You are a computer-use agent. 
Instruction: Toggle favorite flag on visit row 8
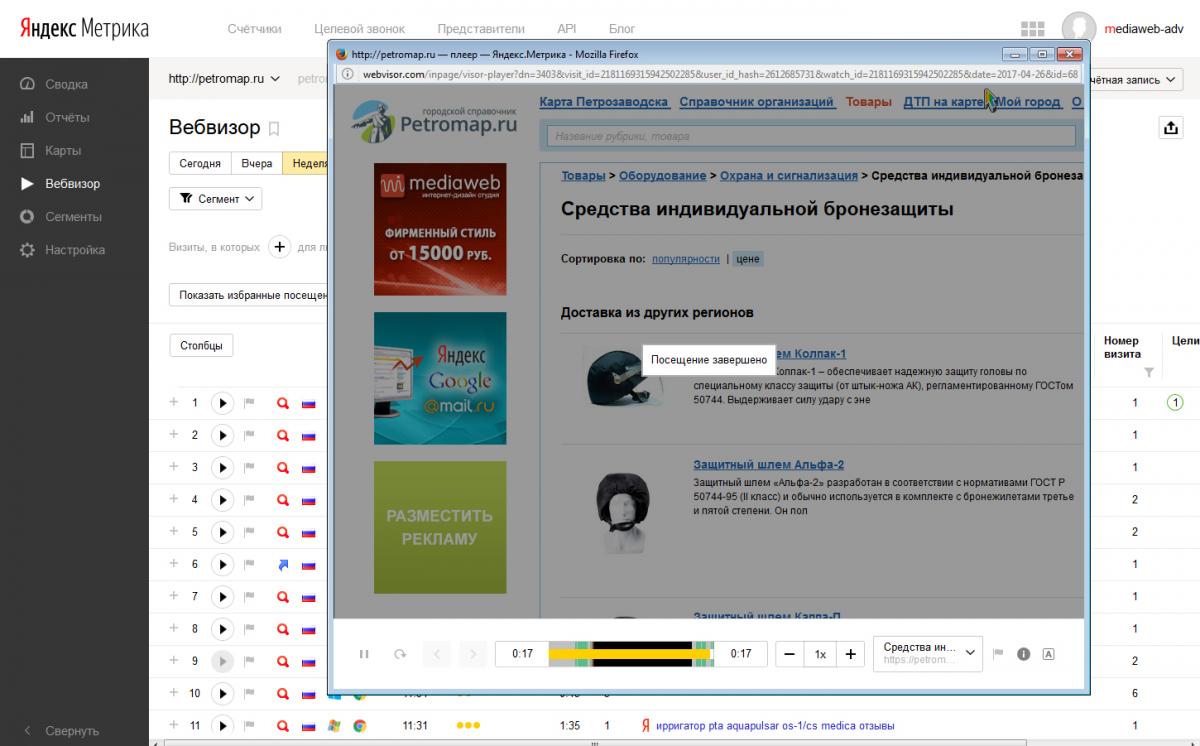tap(250, 629)
